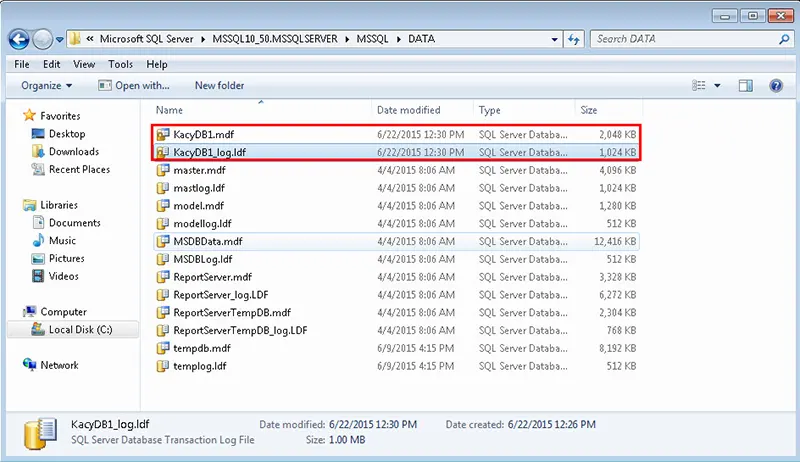The height and width of the screenshot is (462, 800).
Task: Open the Edit menu
Action: click(52, 64)
